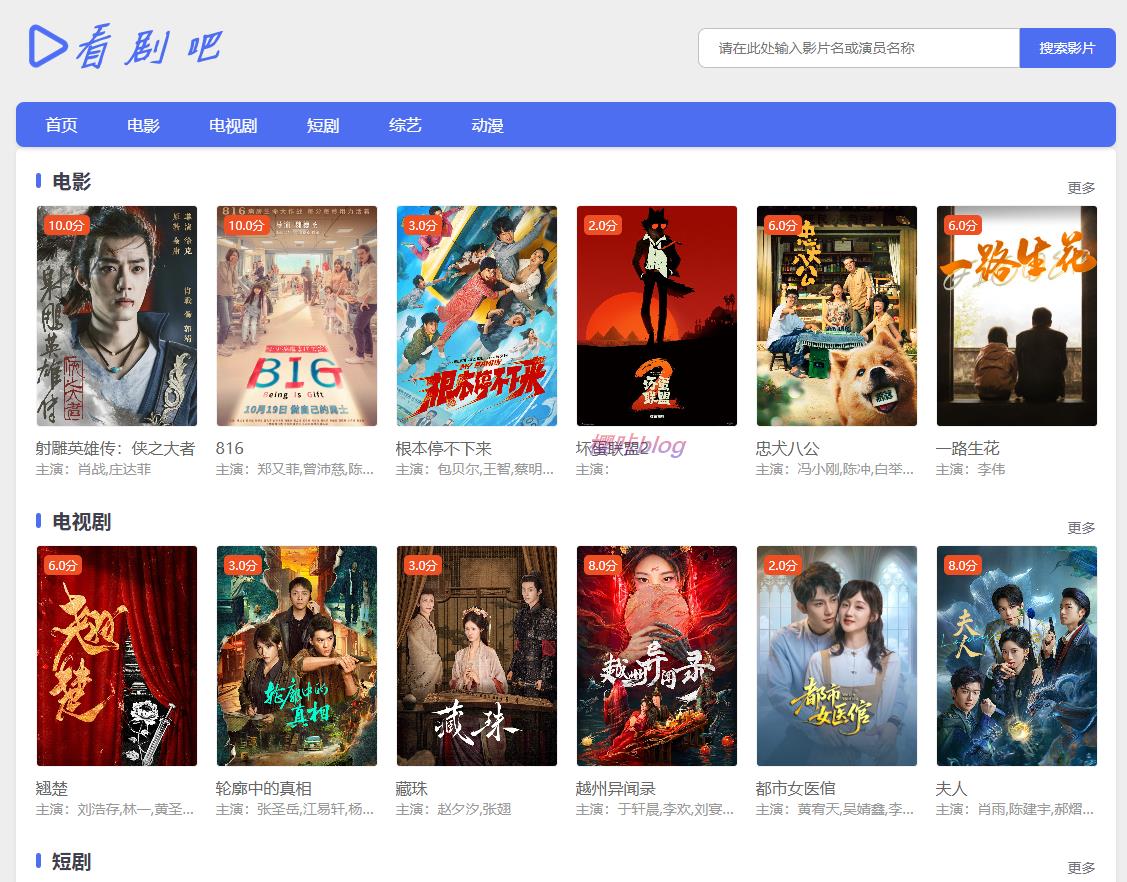Go to the 首页 nav tab
The image size is (1127, 882).
61,125
